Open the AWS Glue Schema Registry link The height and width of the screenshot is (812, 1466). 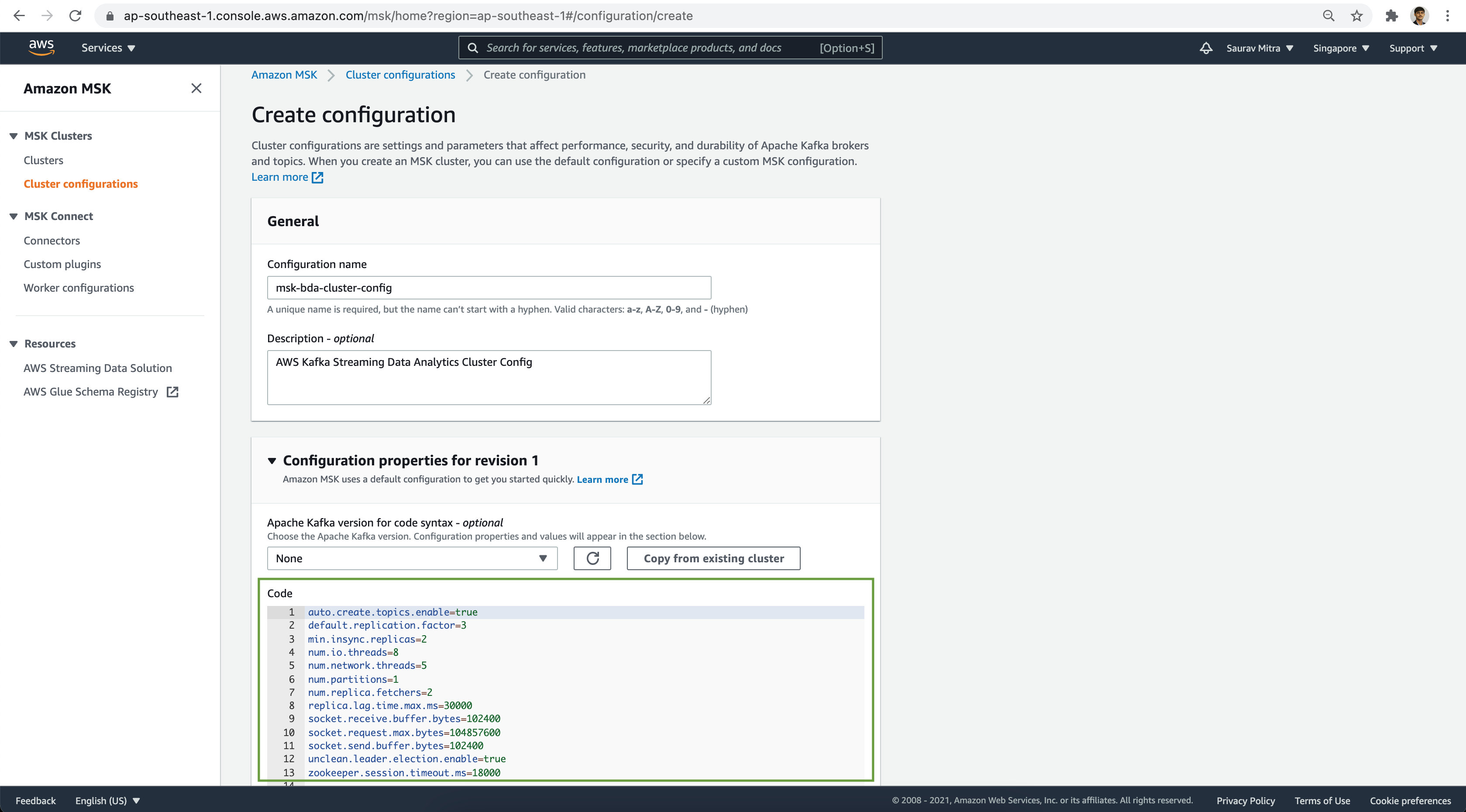[x=90, y=392]
